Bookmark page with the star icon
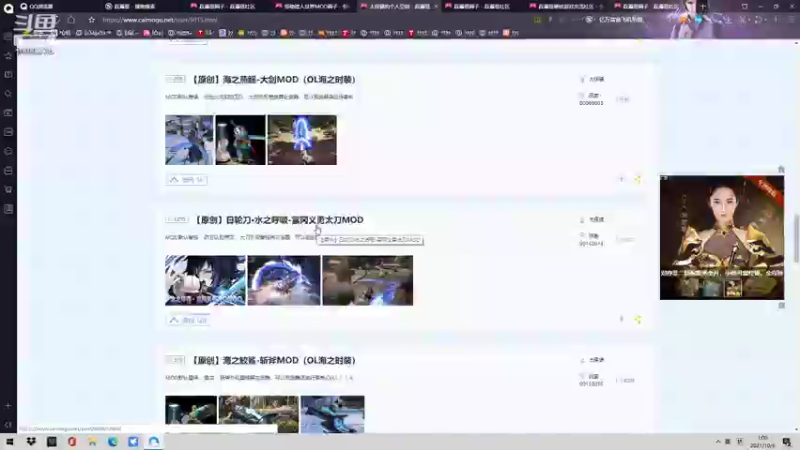 91,20
